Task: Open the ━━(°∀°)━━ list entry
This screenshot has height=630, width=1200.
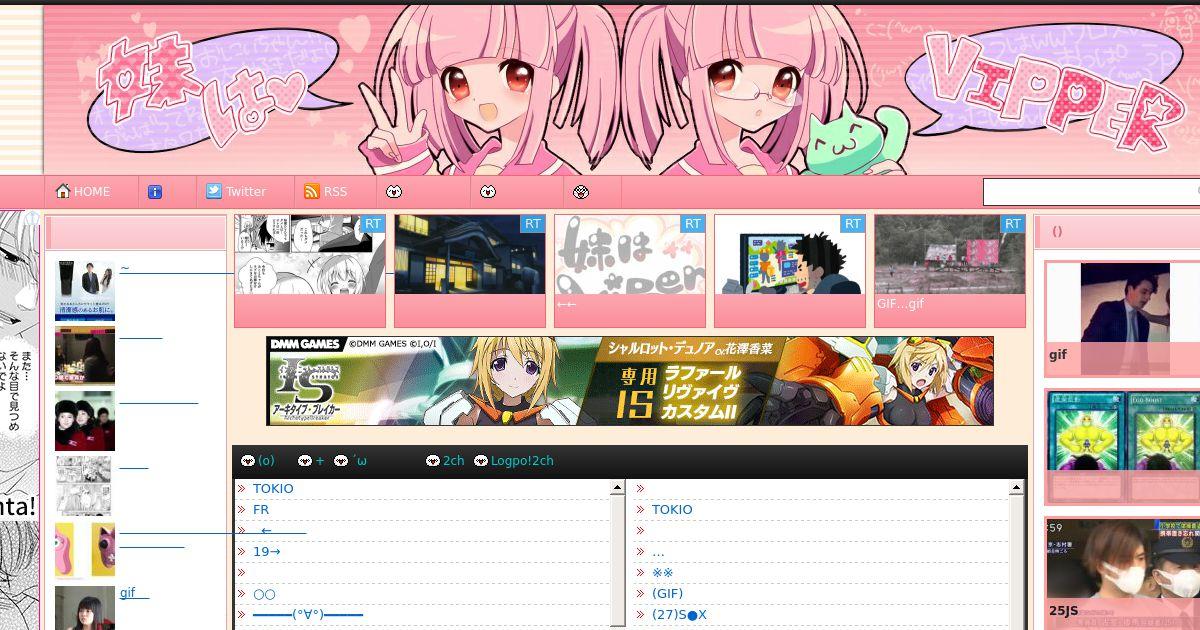Action: click(308, 615)
